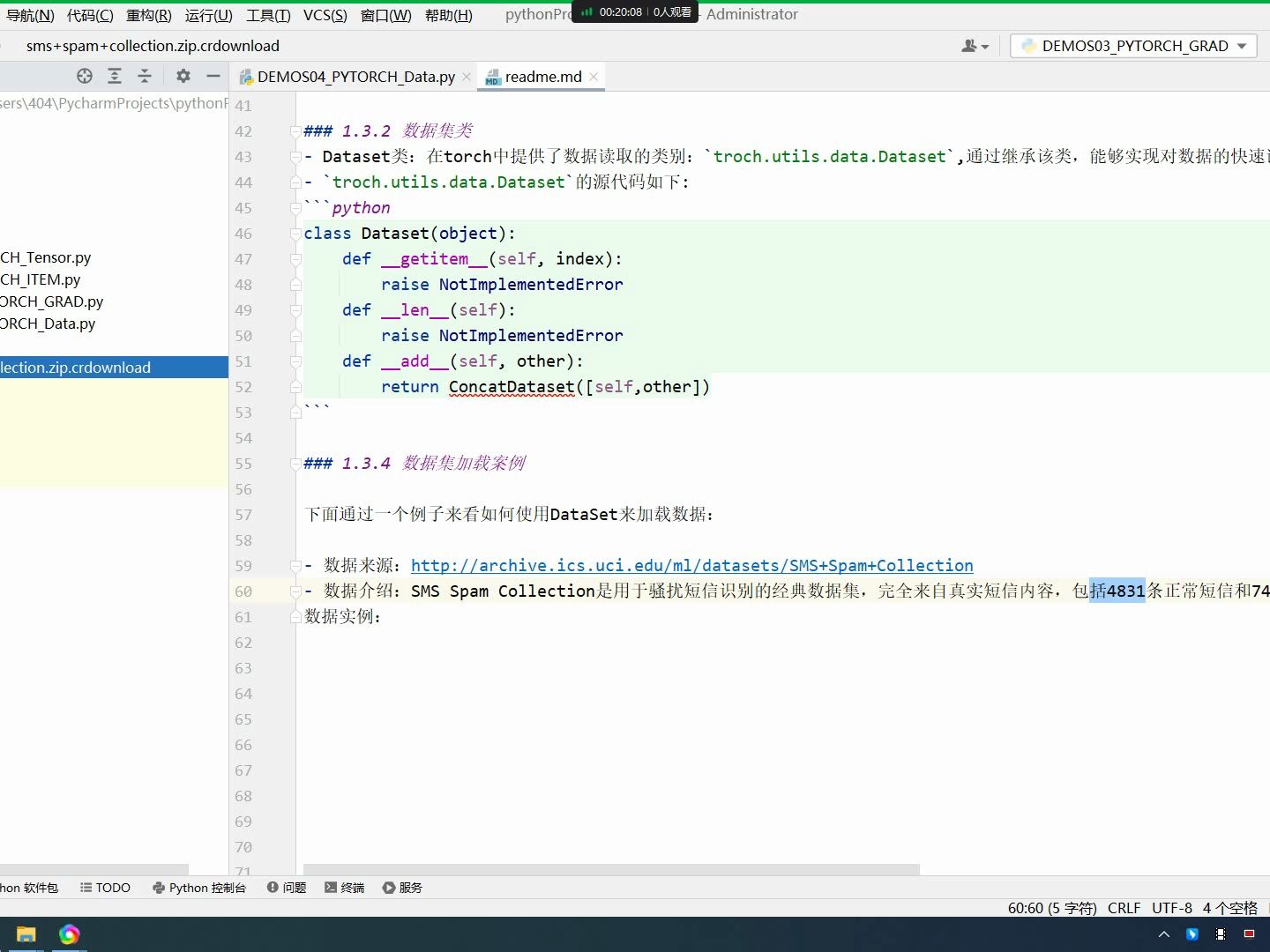Viewport: 1270px width, 952px height.
Task: Open the 服务 tool window
Action: [403, 888]
